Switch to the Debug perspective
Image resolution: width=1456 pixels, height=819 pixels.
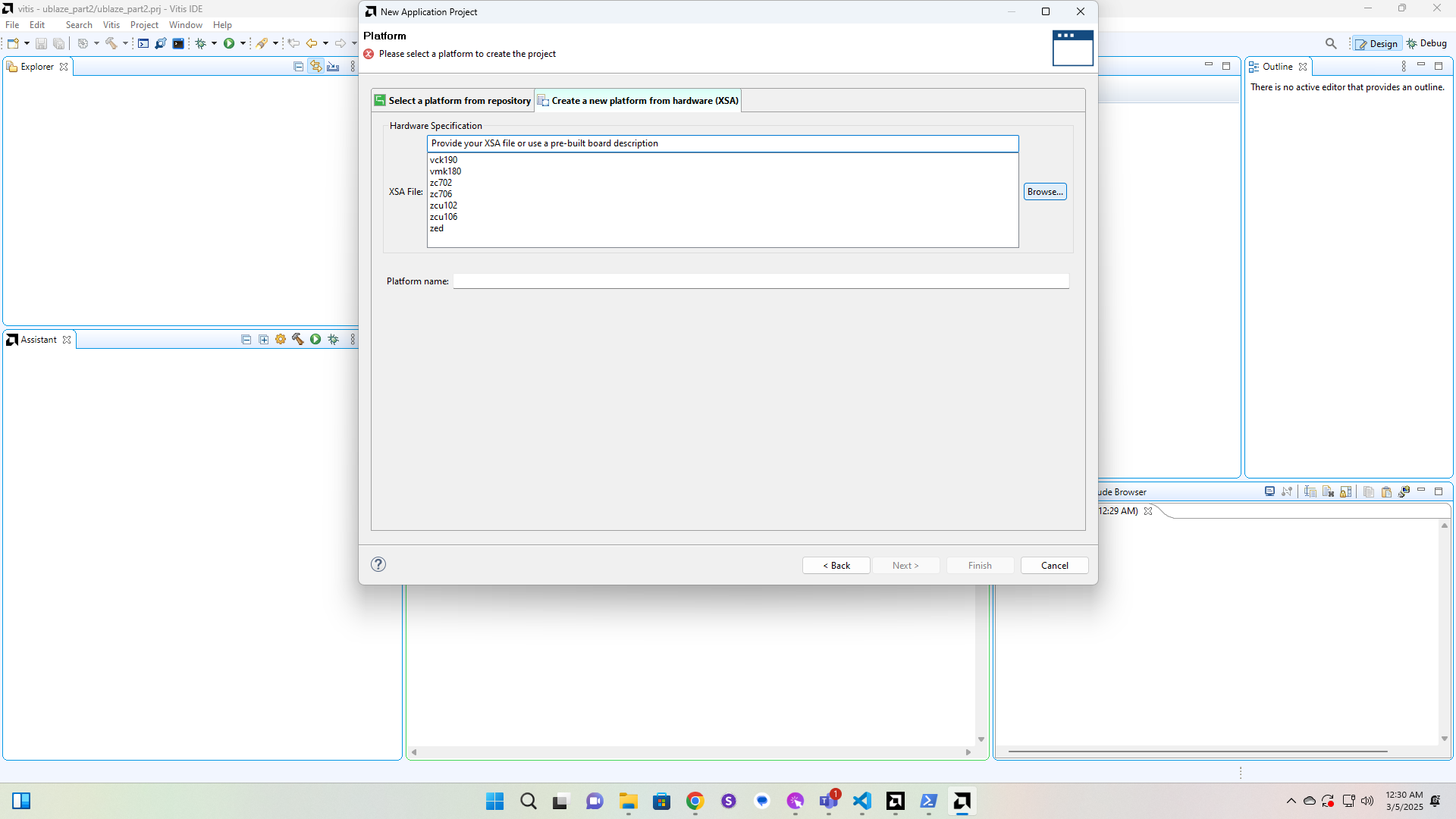1426,43
